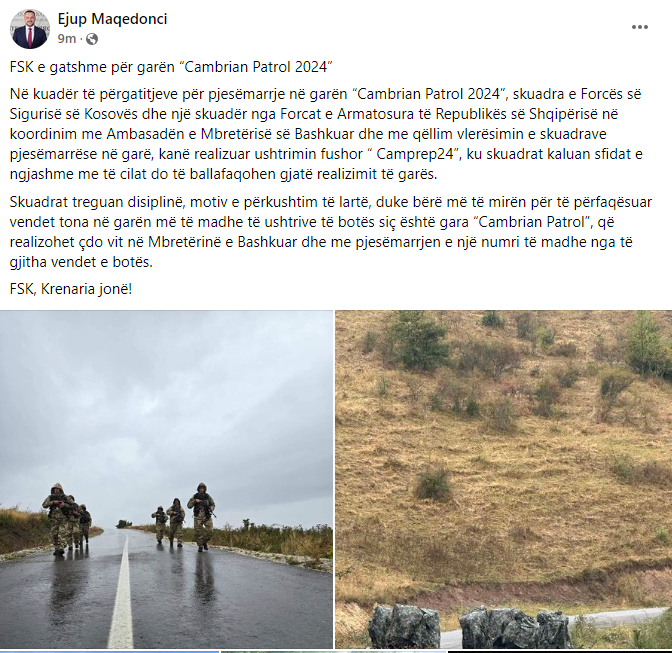Click the tall green tree on the hillside's right edge

tap(646, 344)
